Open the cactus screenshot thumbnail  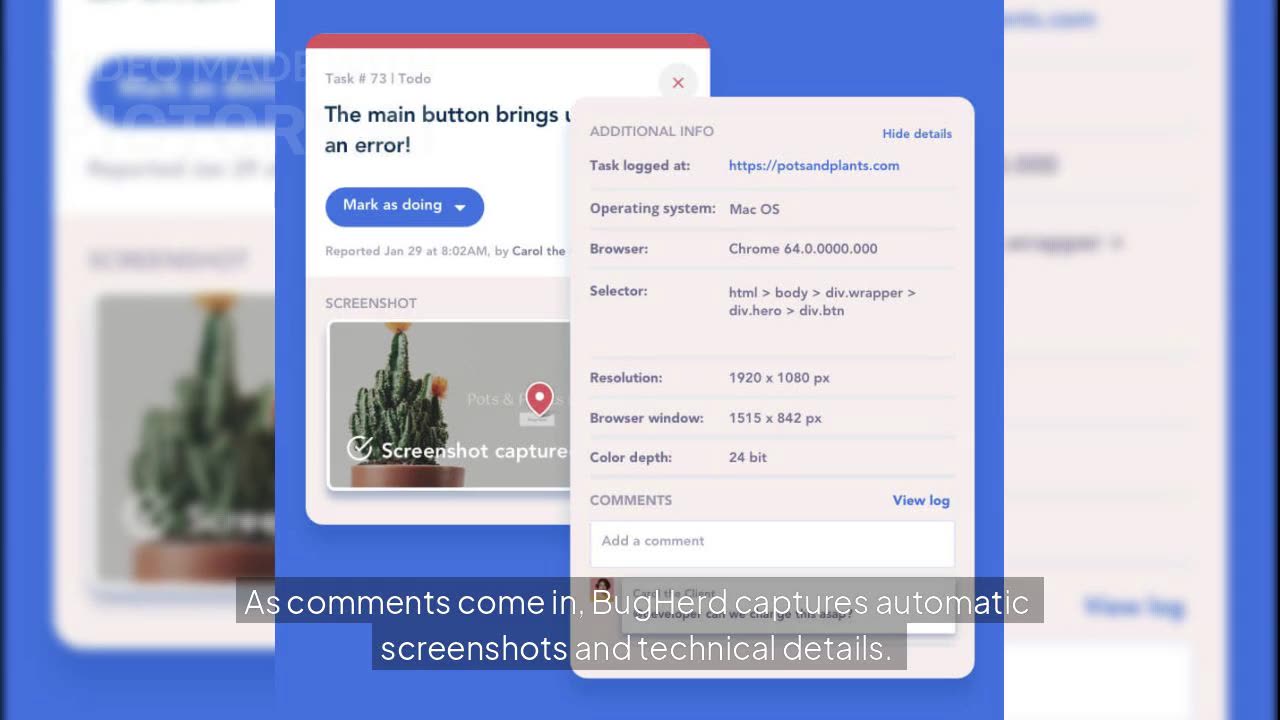(x=449, y=405)
